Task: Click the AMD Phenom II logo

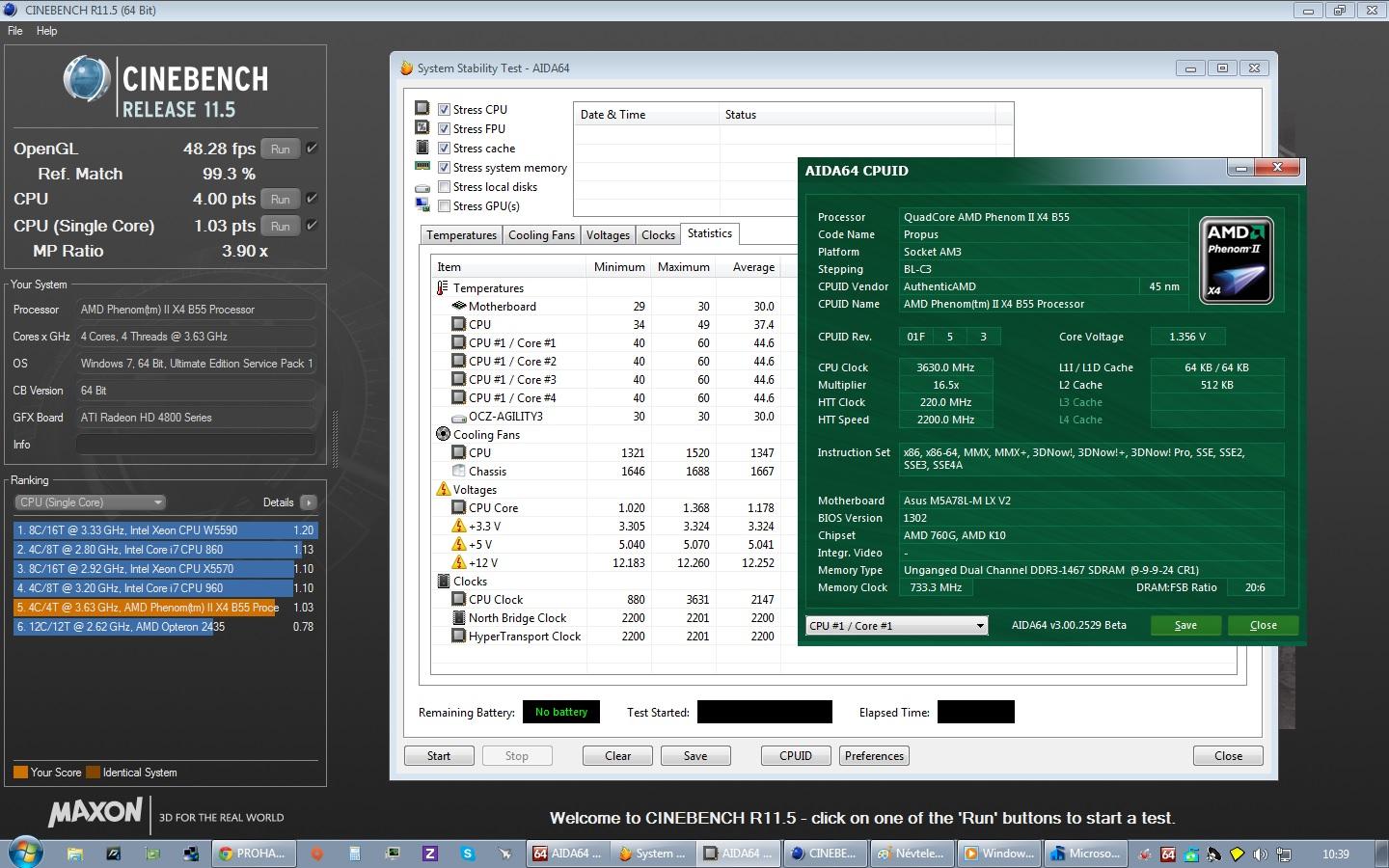Action: pos(1236,260)
